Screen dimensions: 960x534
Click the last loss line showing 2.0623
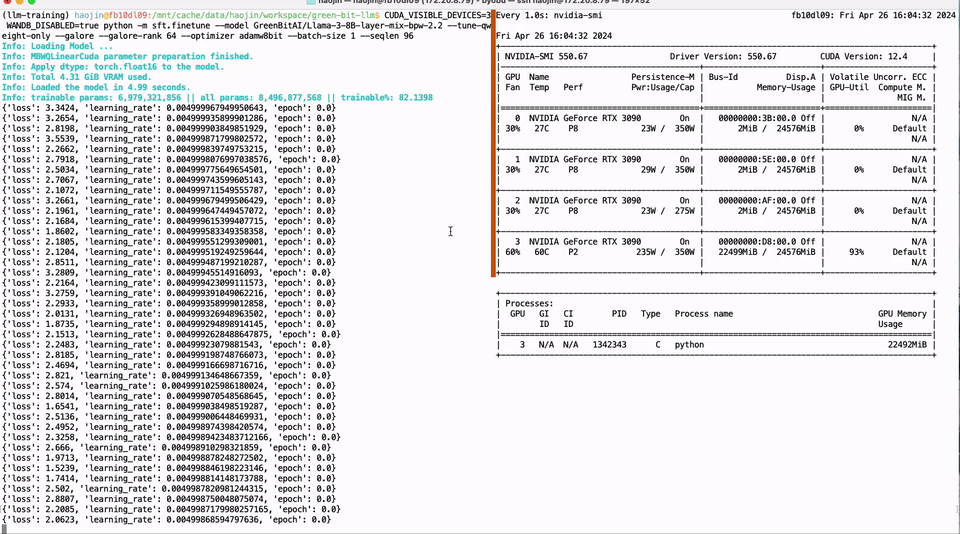point(166,519)
